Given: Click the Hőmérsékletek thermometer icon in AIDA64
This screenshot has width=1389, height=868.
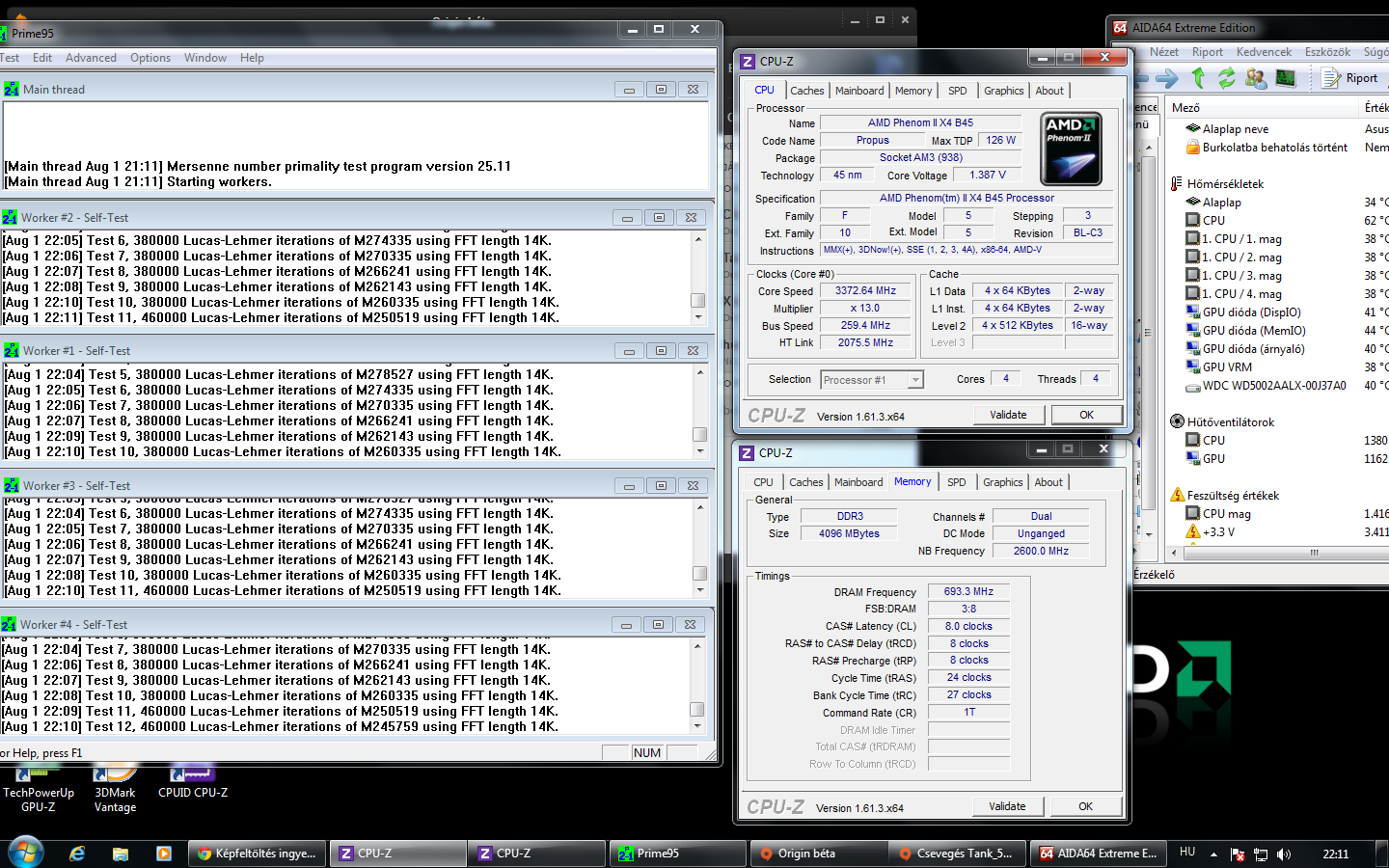Looking at the screenshot, I should point(1177,183).
